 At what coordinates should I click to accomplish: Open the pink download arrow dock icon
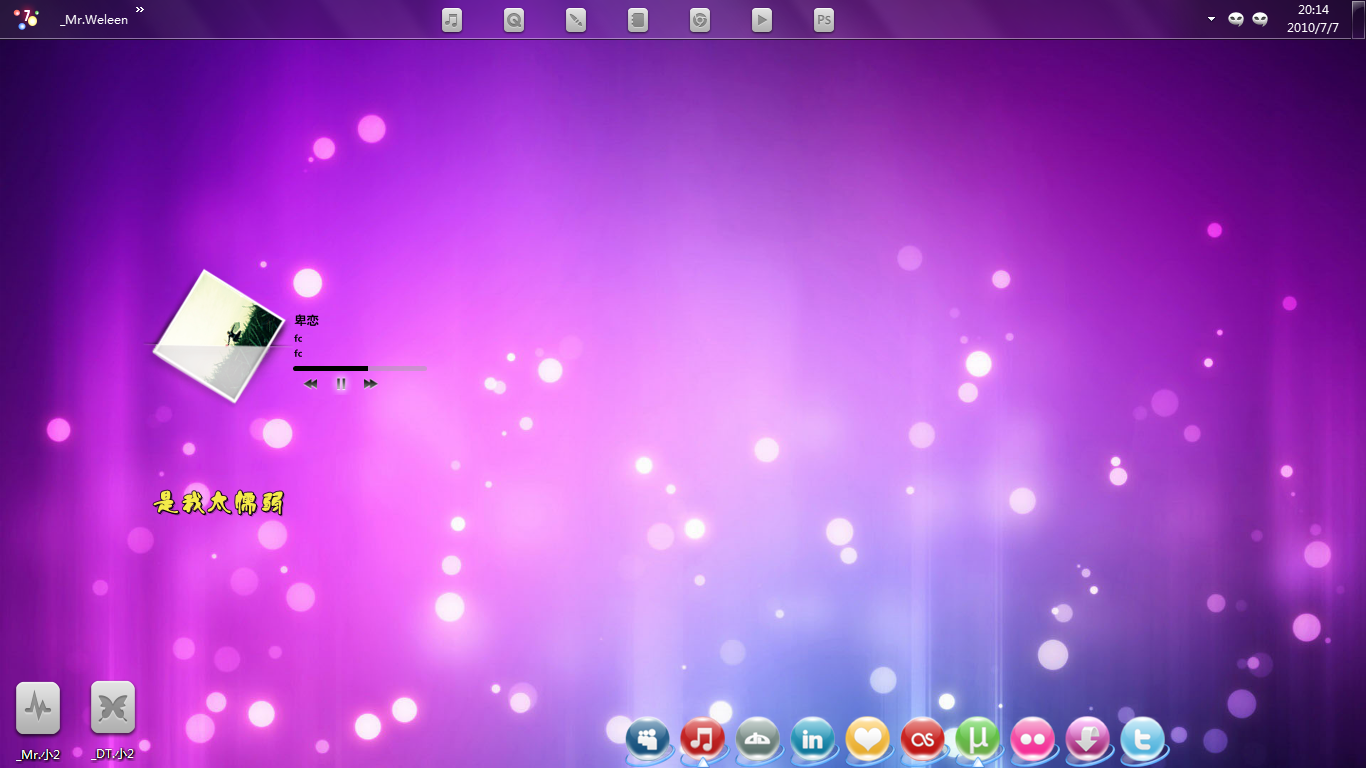pyautogui.click(x=1088, y=740)
